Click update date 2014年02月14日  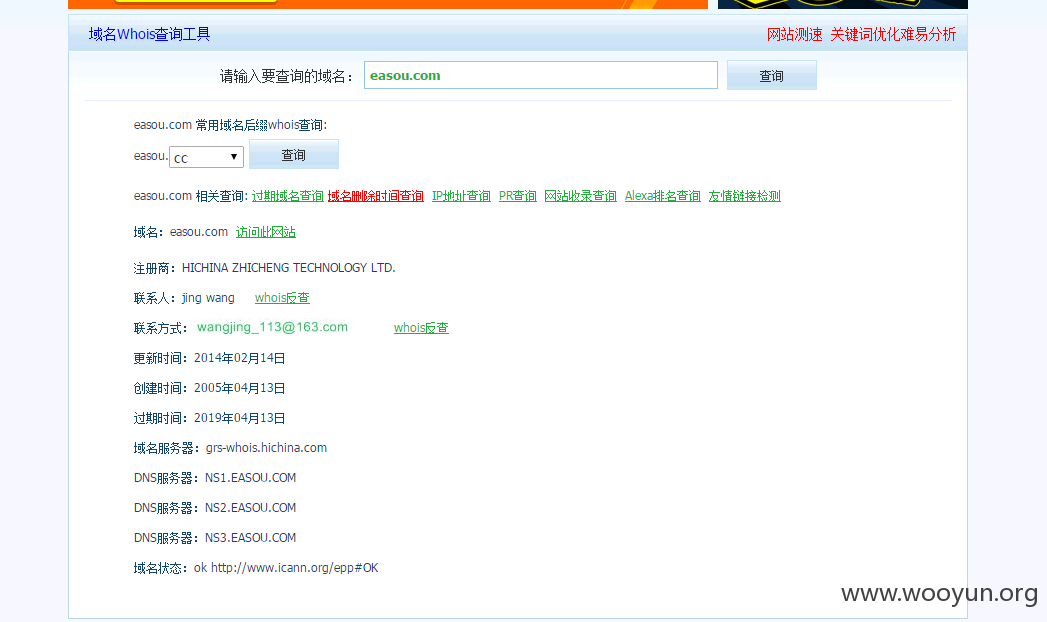pyautogui.click(x=240, y=358)
